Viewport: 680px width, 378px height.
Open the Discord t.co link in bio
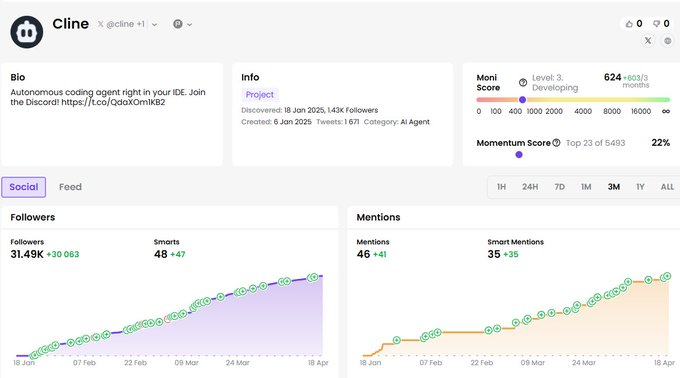pos(113,102)
